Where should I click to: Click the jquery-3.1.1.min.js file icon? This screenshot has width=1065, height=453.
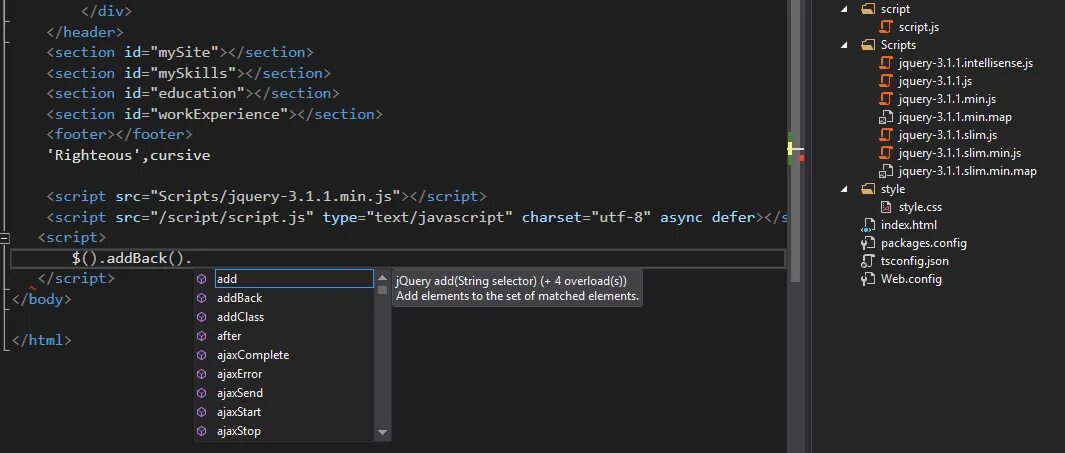[x=886, y=99]
